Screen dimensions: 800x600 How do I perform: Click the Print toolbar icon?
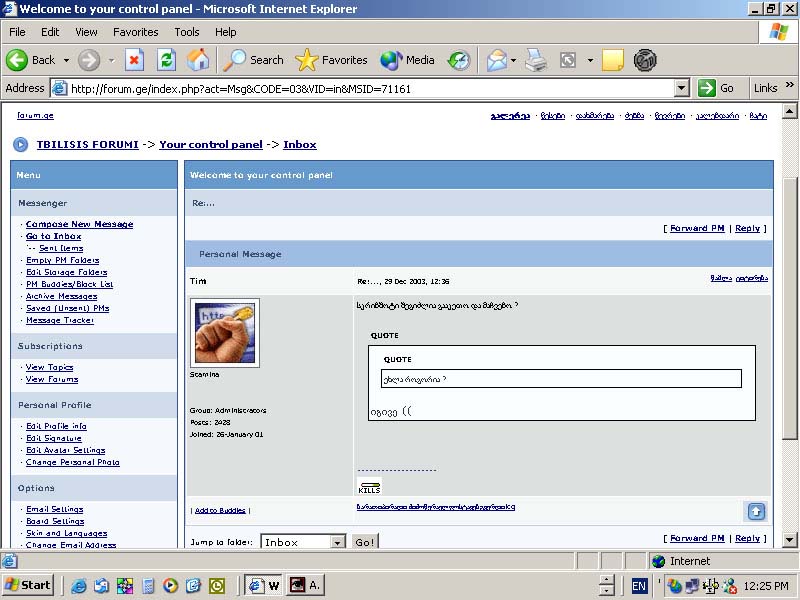point(536,60)
